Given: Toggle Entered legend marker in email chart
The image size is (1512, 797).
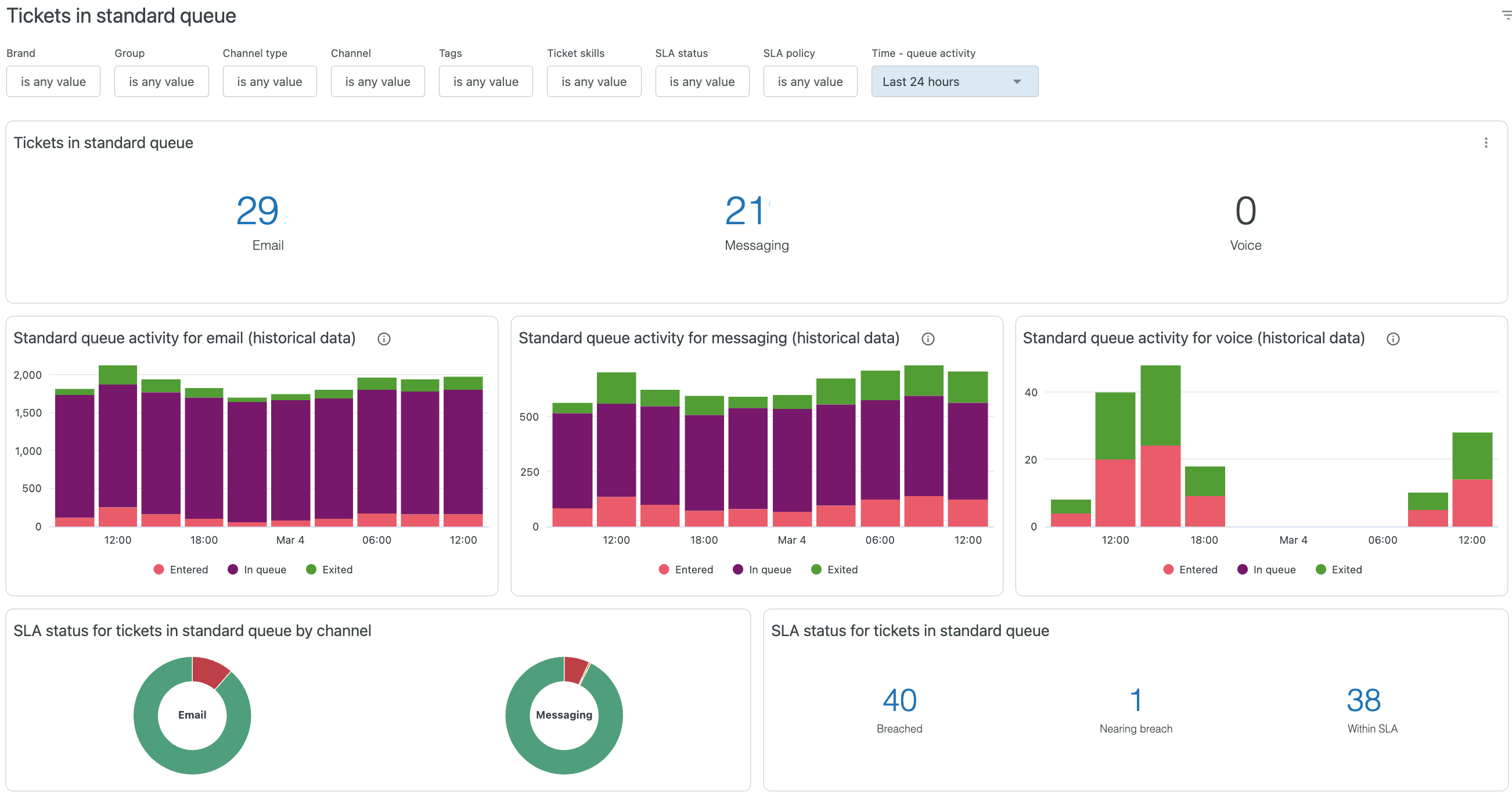Looking at the screenshot, I should point(159,569).
